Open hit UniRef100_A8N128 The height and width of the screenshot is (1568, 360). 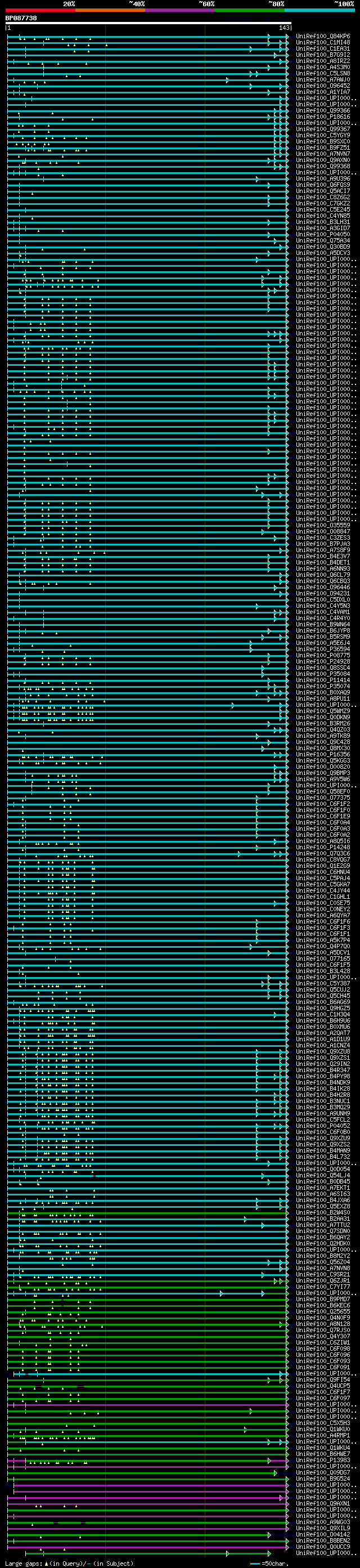323,1324
